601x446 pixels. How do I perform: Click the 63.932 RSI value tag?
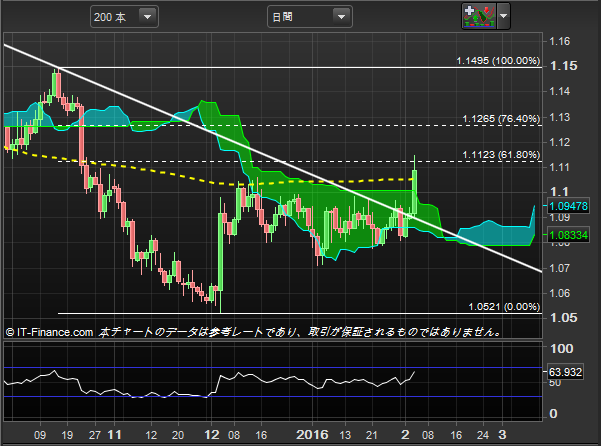pos(565,372)
